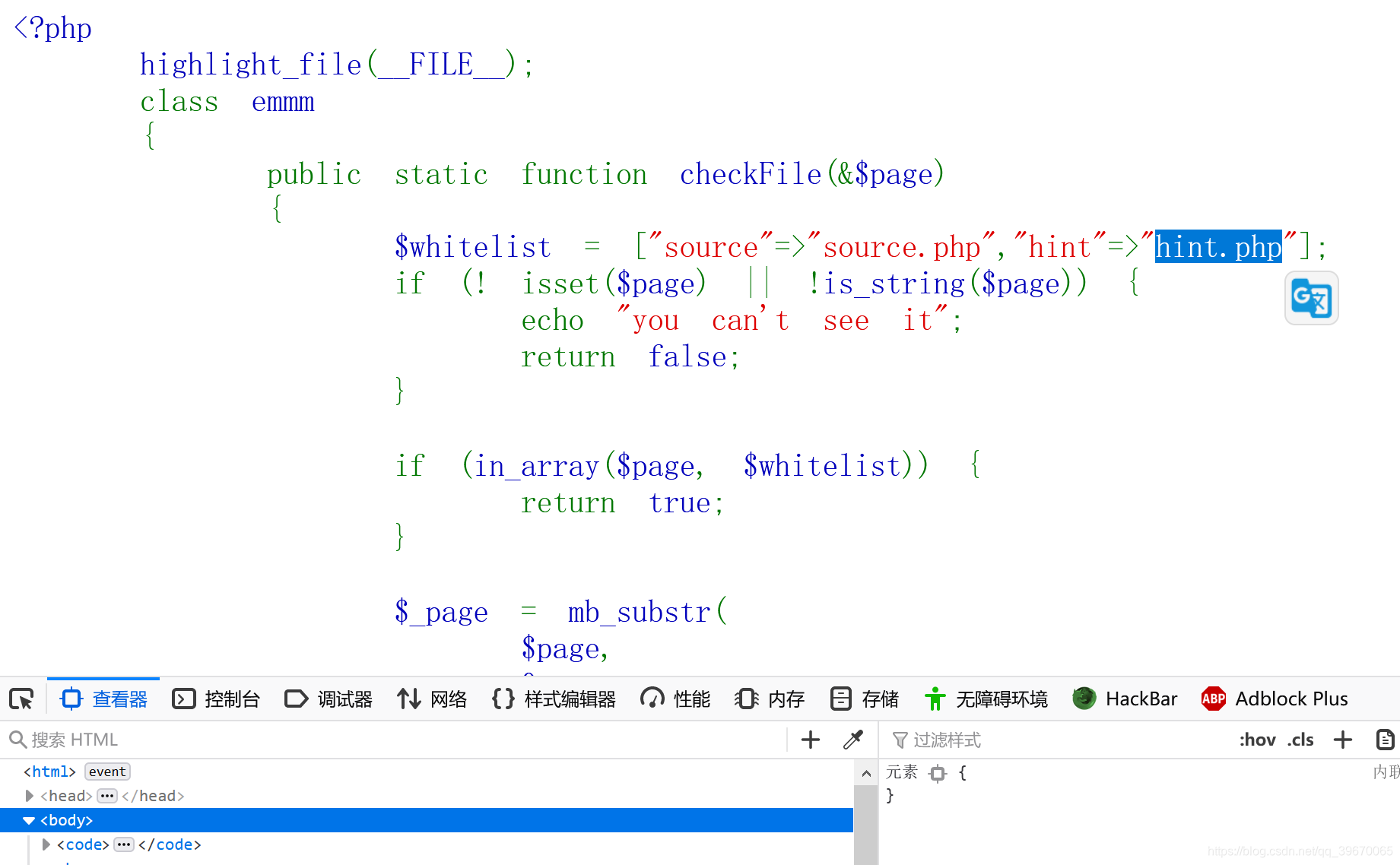The width and height of the screenshot is (1400, 865).
Task: Click the highlighted hint.php text
Action: pyautogui.click(x=1218, y=246)
